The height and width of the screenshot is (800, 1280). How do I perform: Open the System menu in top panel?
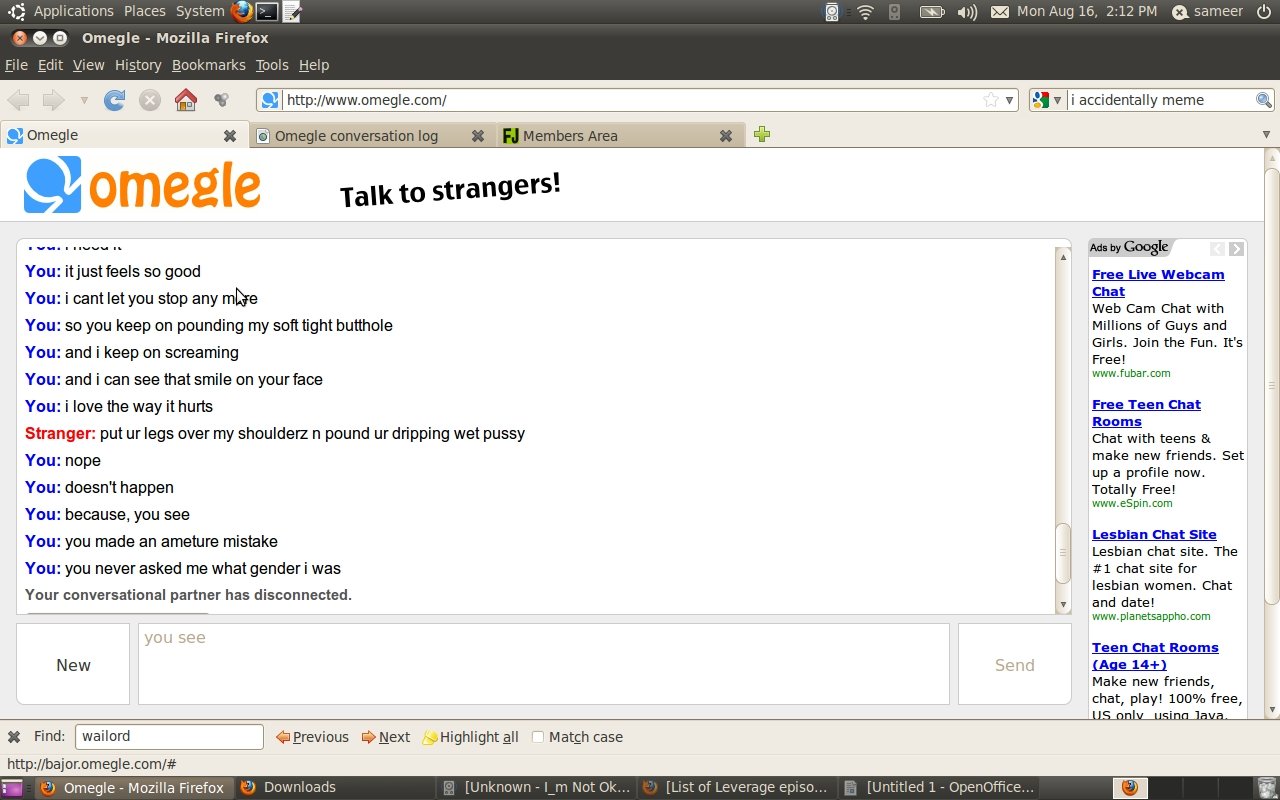[x=200, y=11]
